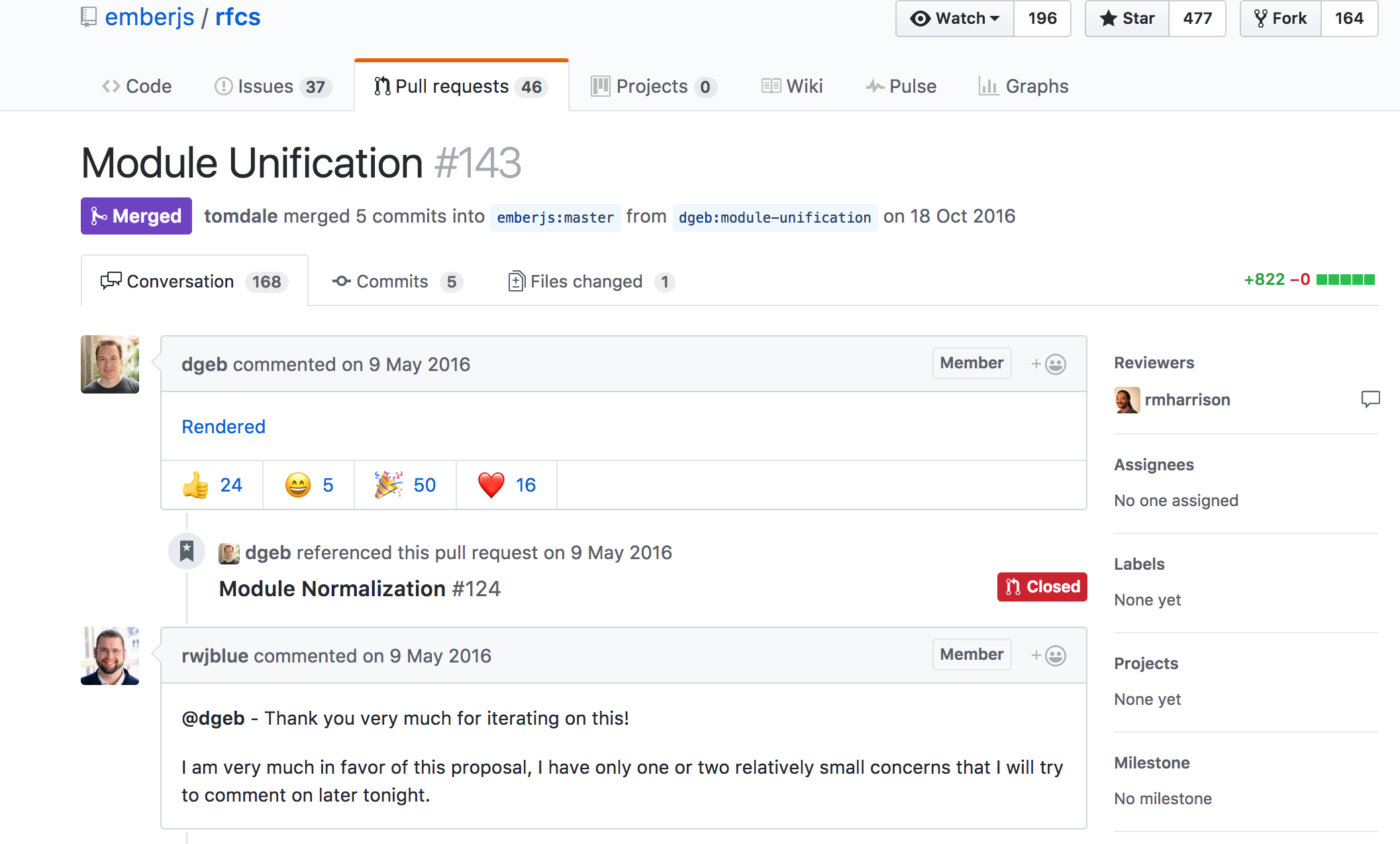Open the Watch dropdown
1400x844 pixels.
pyautogui.click(x=955, y=19)
